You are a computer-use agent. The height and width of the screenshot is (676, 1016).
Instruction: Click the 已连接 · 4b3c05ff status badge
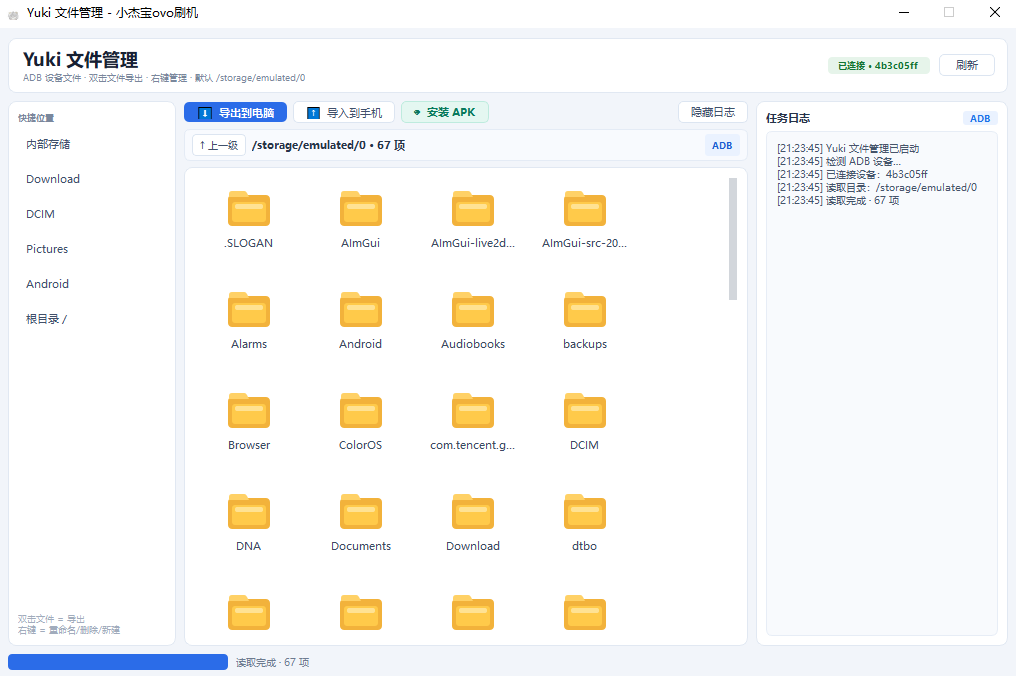coord(878,65)
